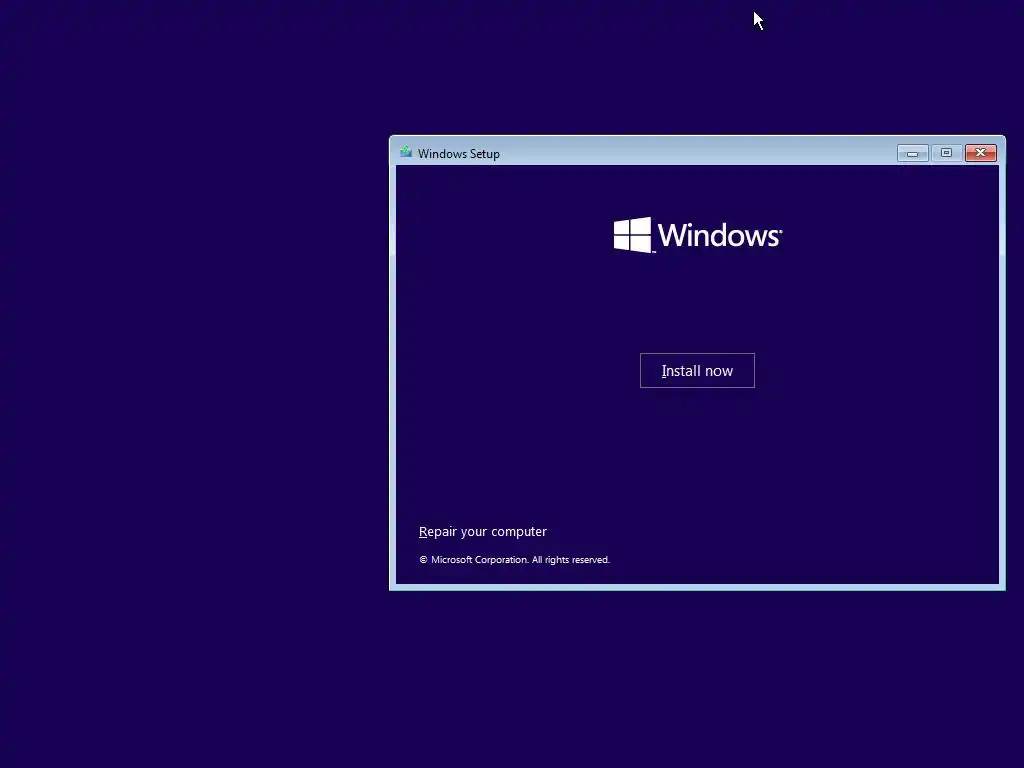The width and height of the screenshot is (1024, 768).
Task: Click the Windows Setup title text
Action: (x=458, y=153)
